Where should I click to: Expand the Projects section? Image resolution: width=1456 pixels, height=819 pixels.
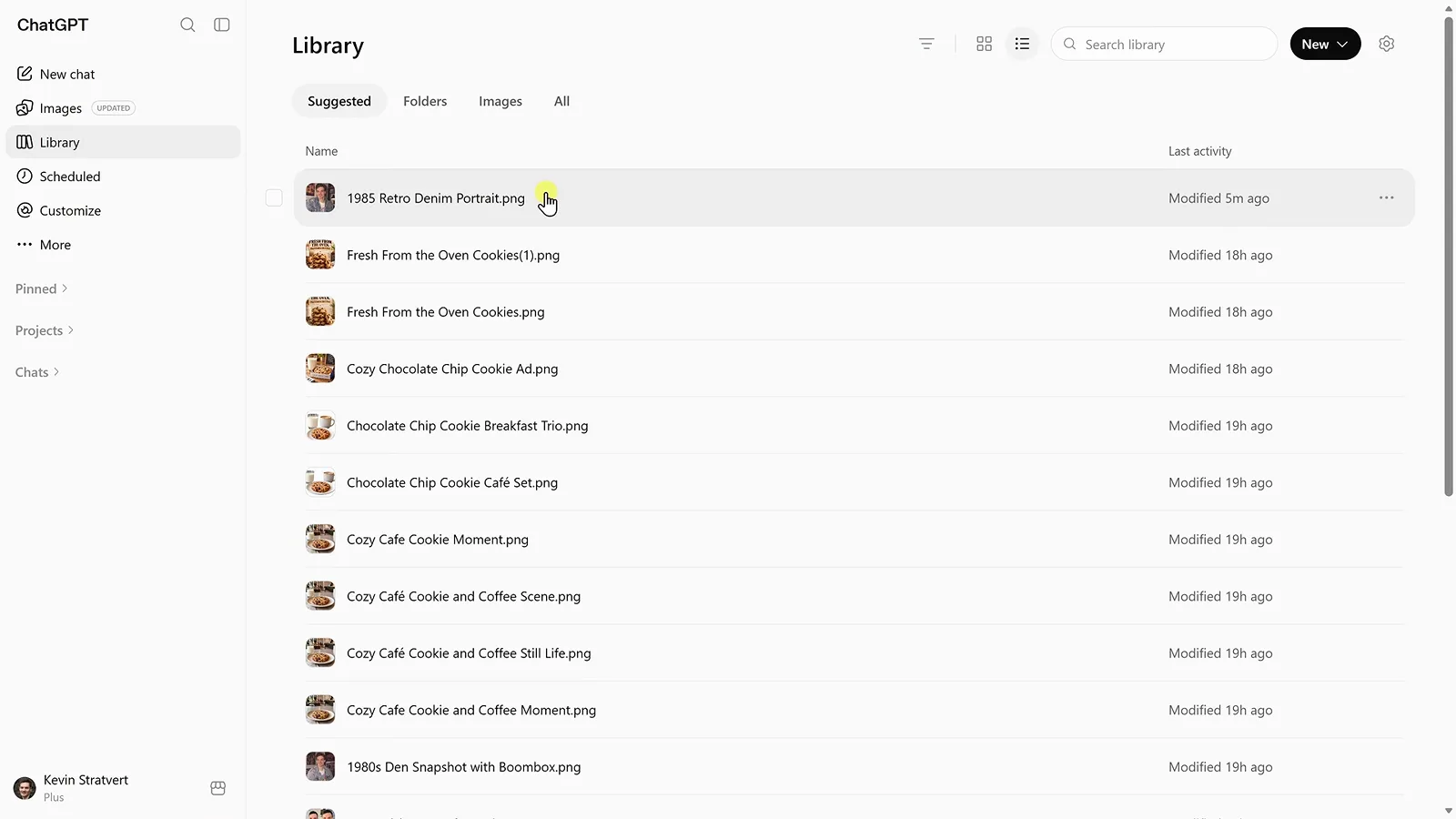[x=45, y=330]
